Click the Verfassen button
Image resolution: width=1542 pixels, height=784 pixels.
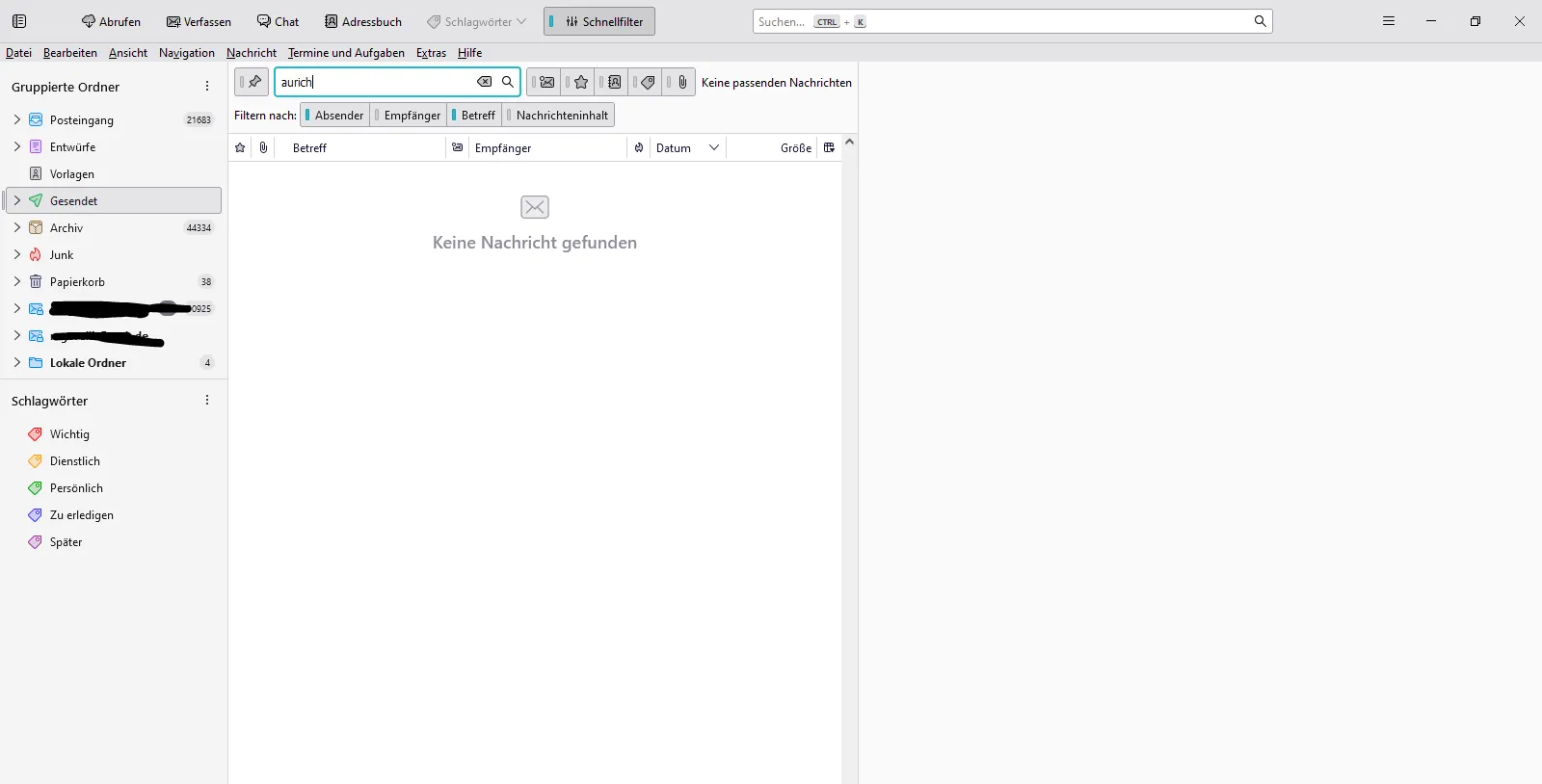(199, 21)
